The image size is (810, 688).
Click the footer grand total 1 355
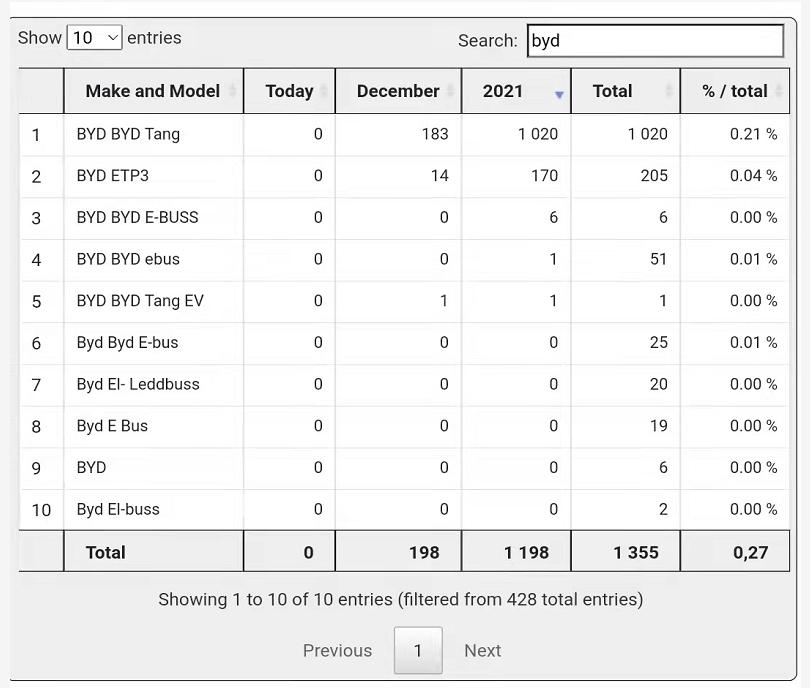point(636,553)
